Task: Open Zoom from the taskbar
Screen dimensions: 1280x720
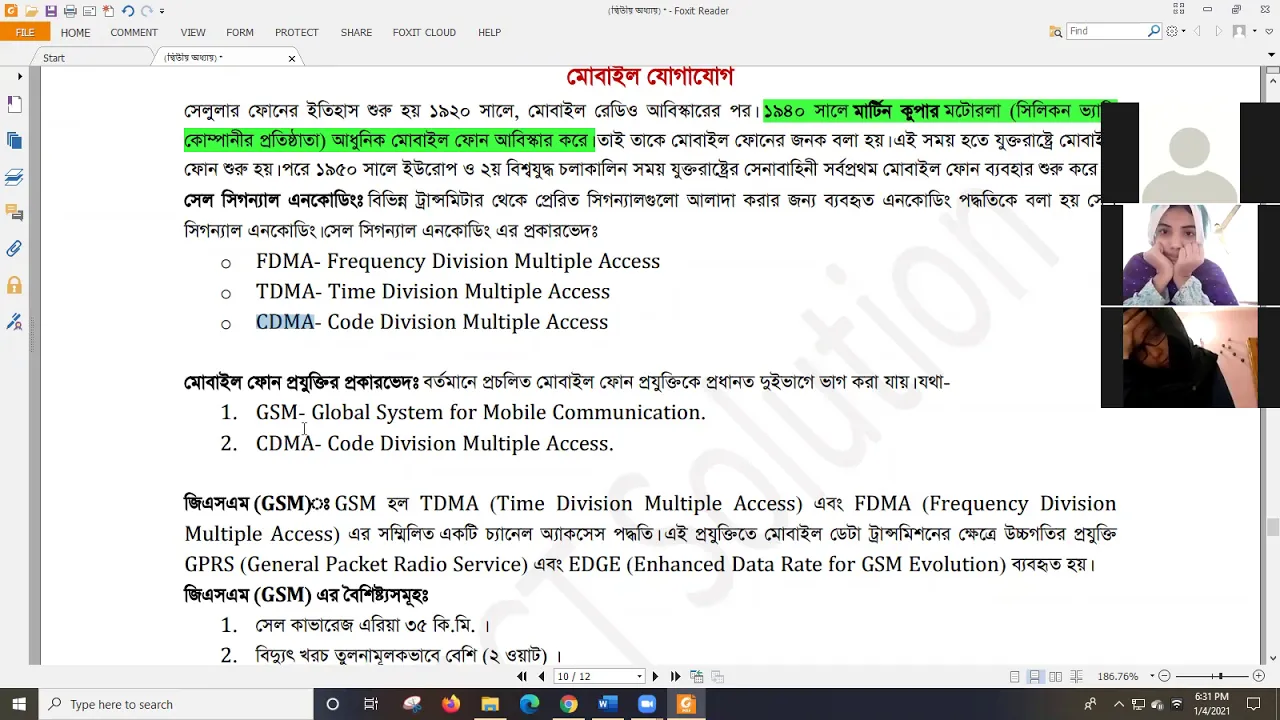Action: [646, 704]
